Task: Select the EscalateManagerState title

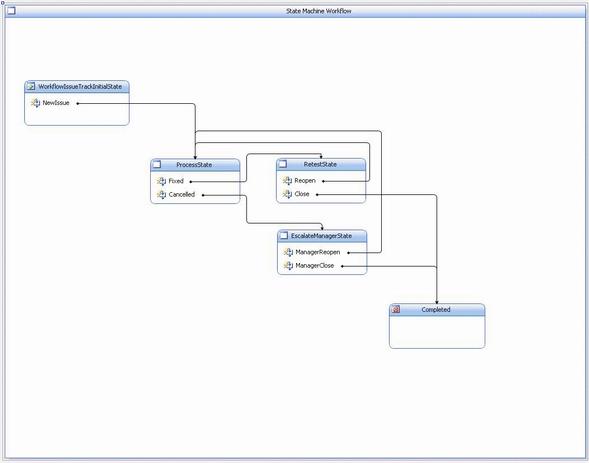Action: click(322, 236)
